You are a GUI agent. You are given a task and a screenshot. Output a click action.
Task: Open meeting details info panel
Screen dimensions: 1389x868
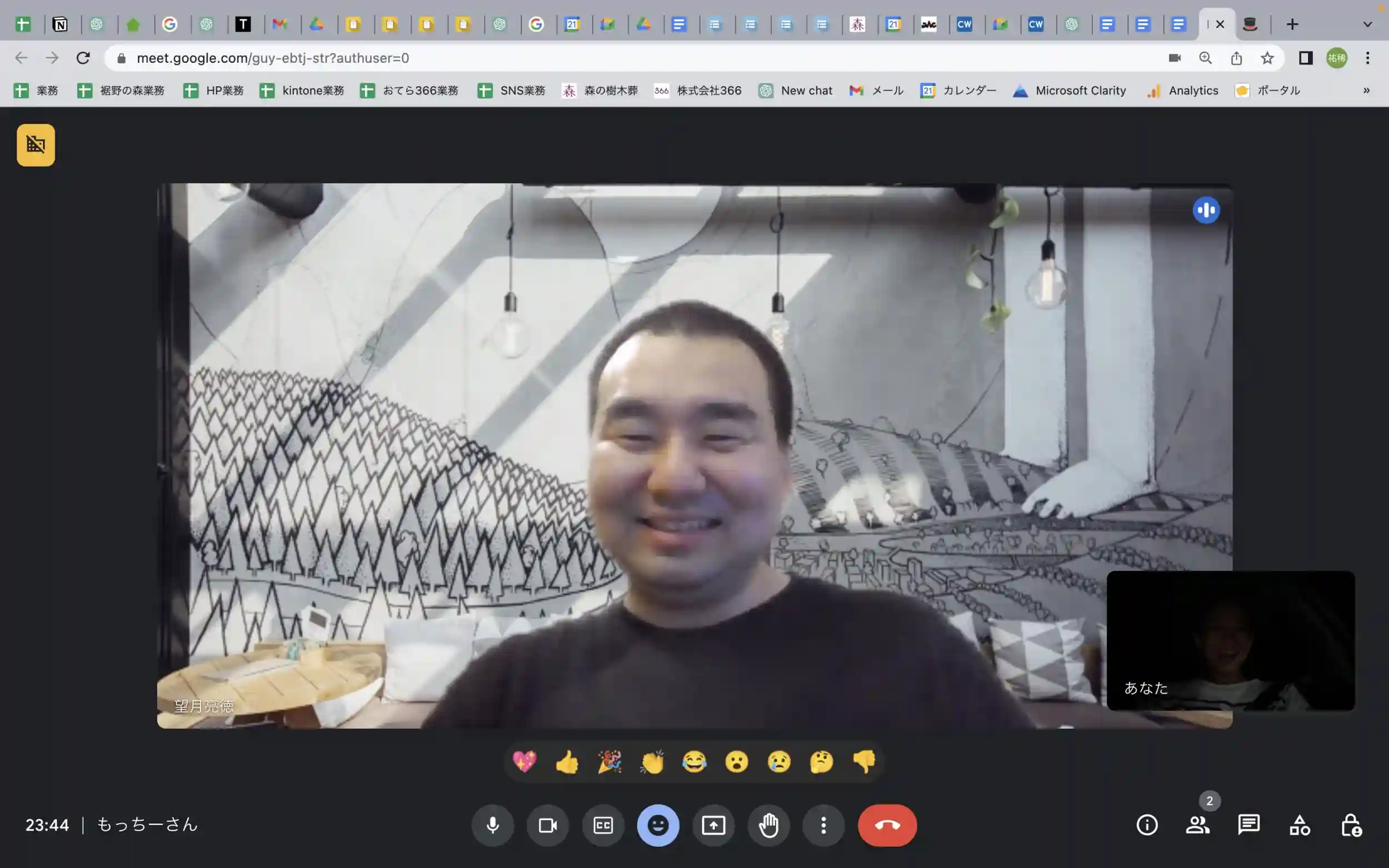pyautogui.click(x=1147, y=825)
